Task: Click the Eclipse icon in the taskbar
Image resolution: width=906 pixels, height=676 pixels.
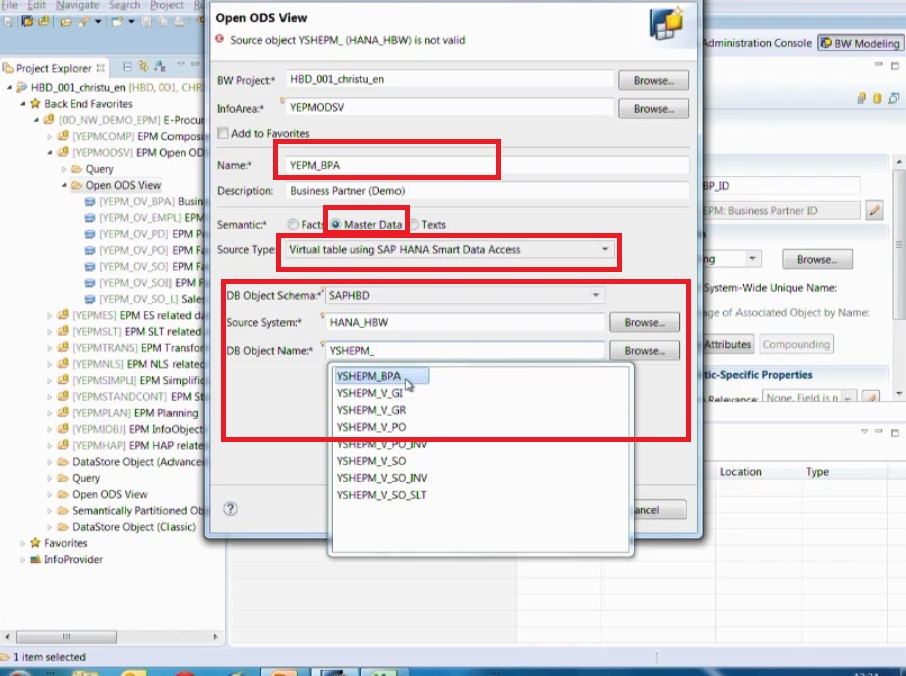Action: click(x=340, y=670)
